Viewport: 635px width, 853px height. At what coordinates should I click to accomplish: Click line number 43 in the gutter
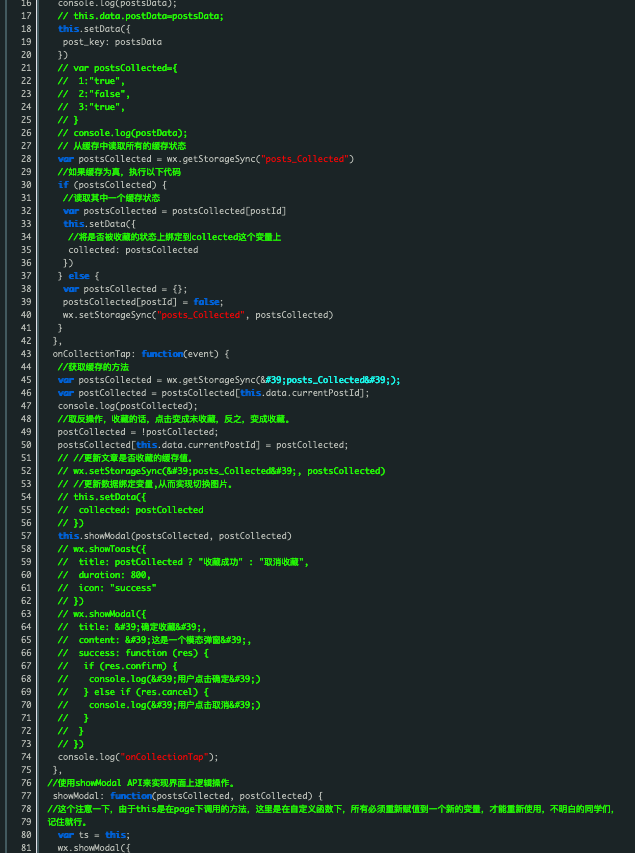click(26, 354)
